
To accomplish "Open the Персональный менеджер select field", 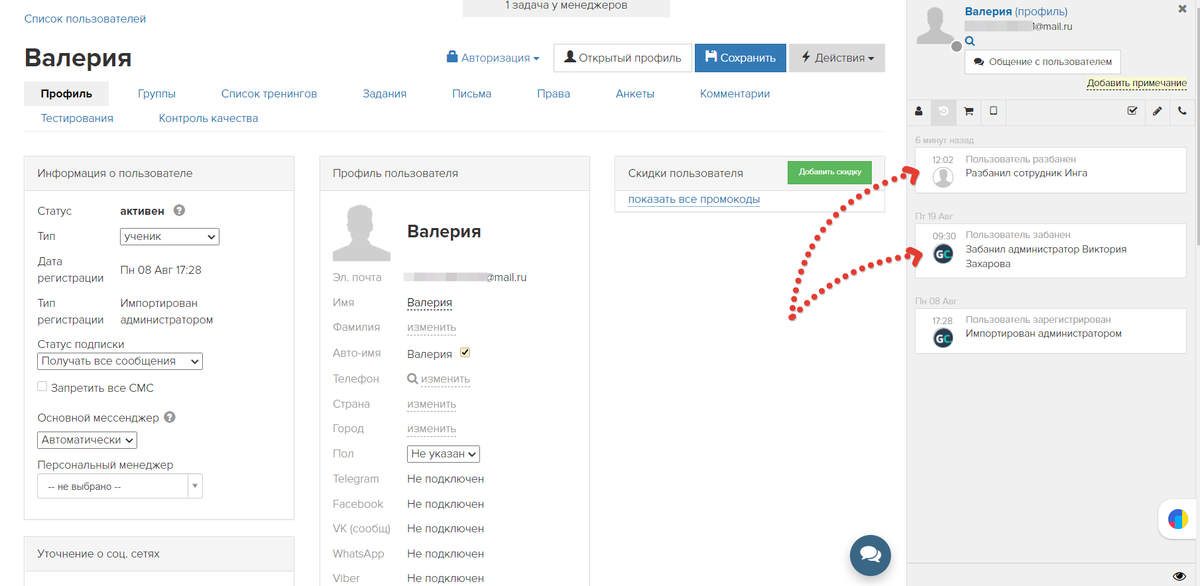I will (x=120, y=486).
